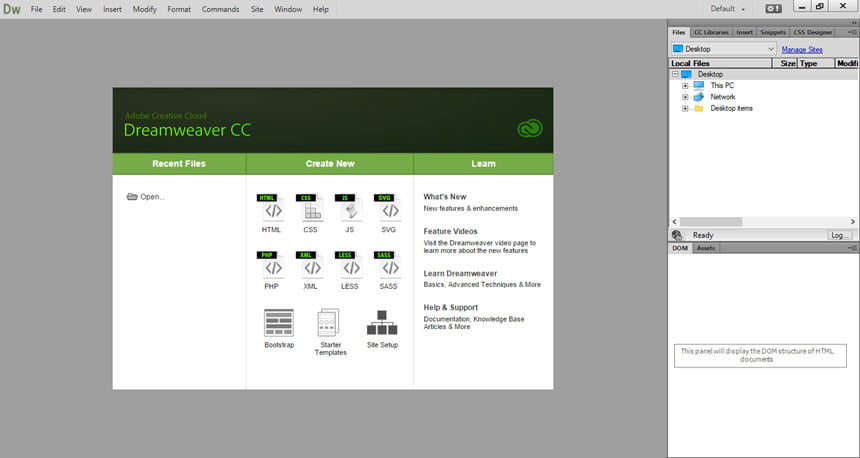The width and height of the screenshot is (860, 458).
Task: Switch to the CC Libraries tab
Action: pyautogui.click(x=711, y=32)
